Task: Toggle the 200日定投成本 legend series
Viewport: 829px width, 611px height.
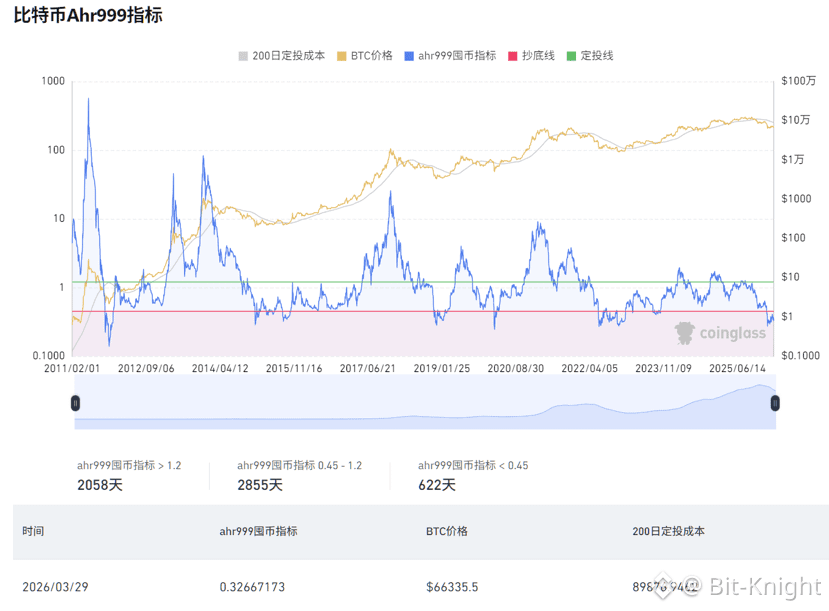Action: point(282,55)
